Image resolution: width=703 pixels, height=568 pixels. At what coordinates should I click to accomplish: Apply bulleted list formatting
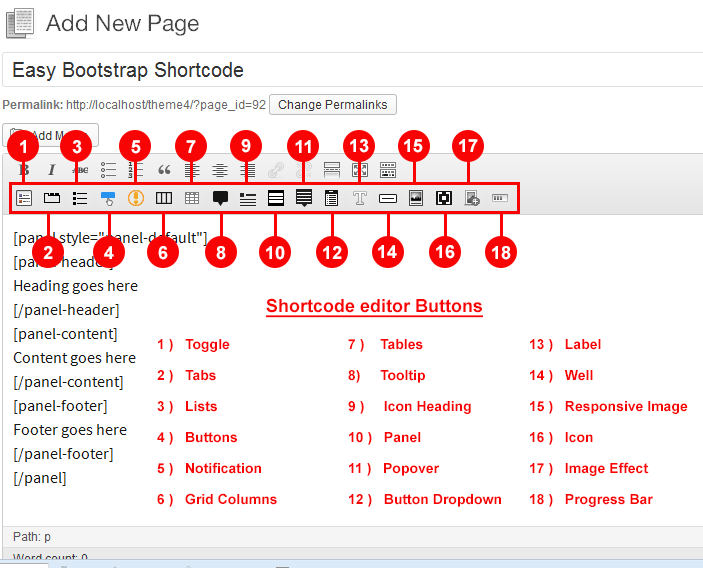pyautogui.click(x=108, y=170)
